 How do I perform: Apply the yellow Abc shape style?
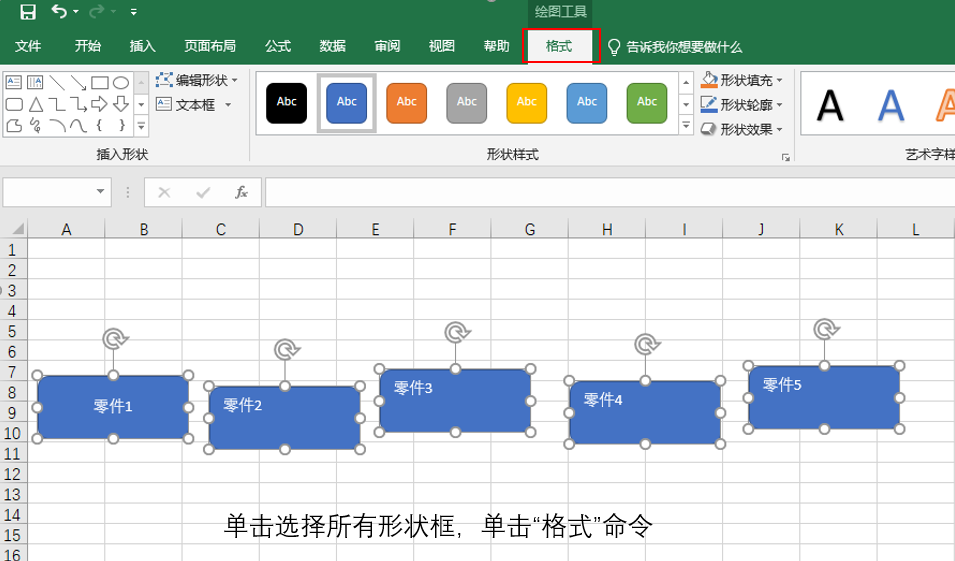click(x=526, y=103)
